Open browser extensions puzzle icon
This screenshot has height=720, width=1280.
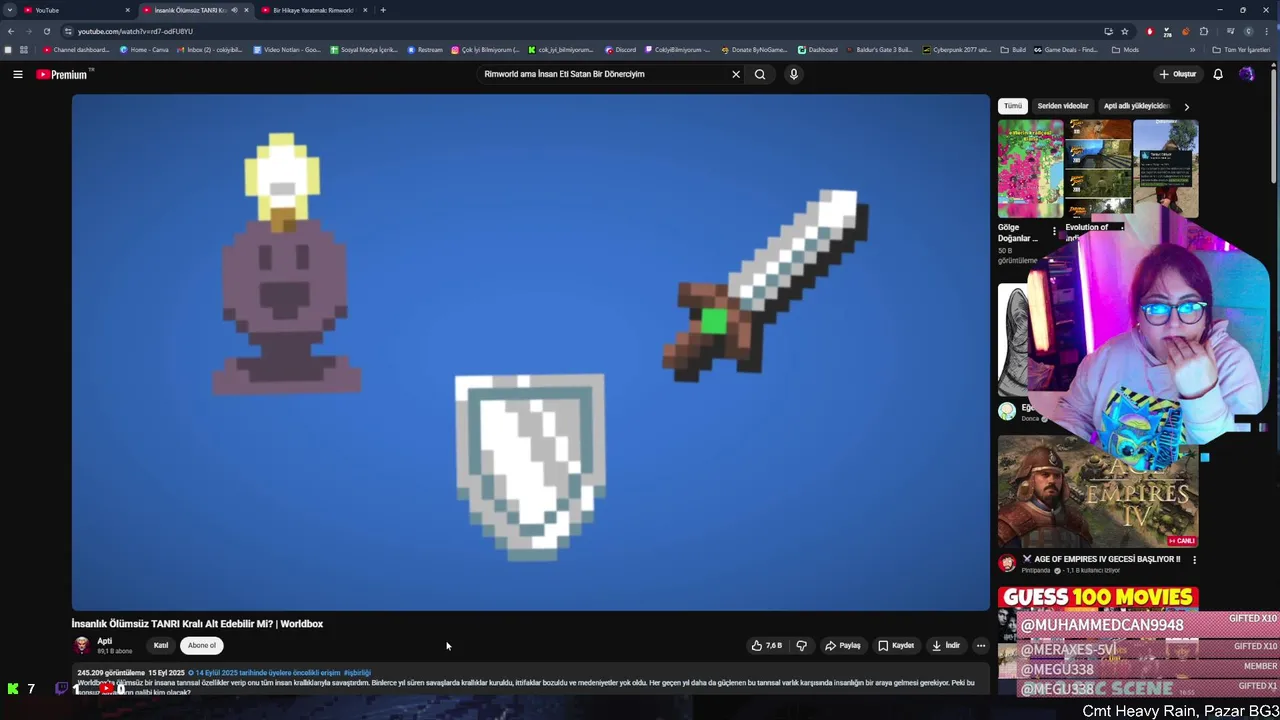1204,31
